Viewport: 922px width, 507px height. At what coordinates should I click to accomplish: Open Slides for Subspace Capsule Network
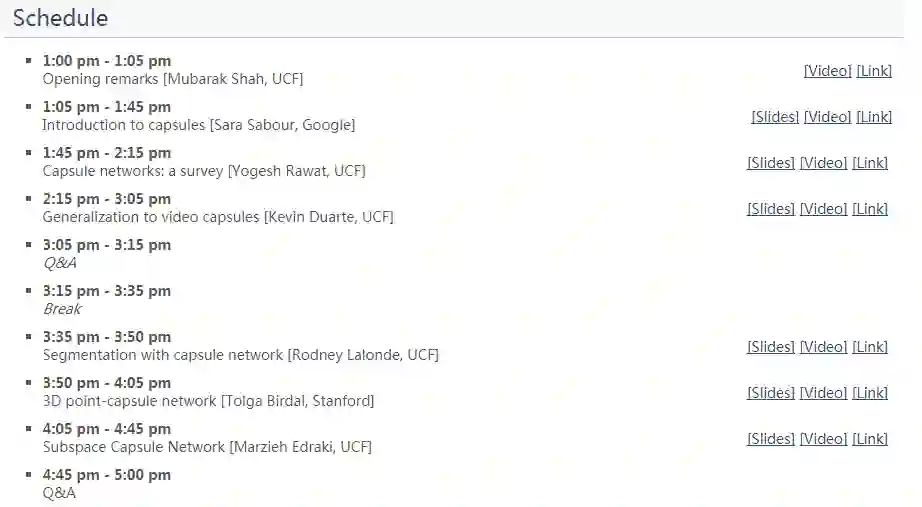(771, 439)
